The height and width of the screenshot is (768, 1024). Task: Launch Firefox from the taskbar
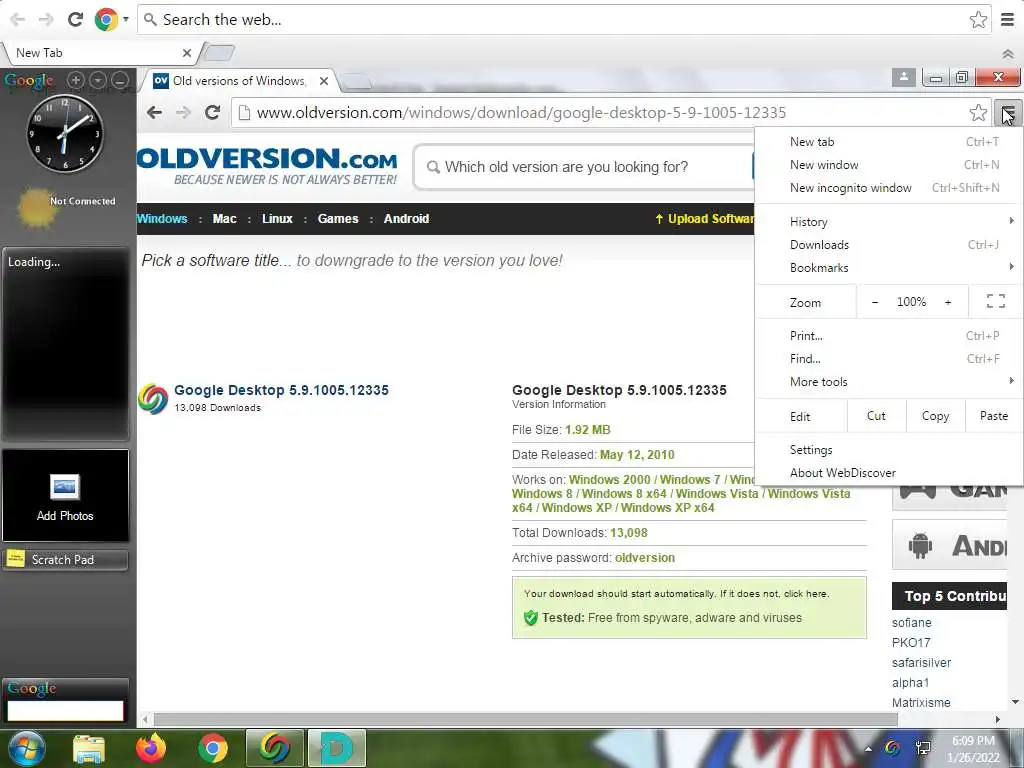pyautogui.click(x=151, y=748)
